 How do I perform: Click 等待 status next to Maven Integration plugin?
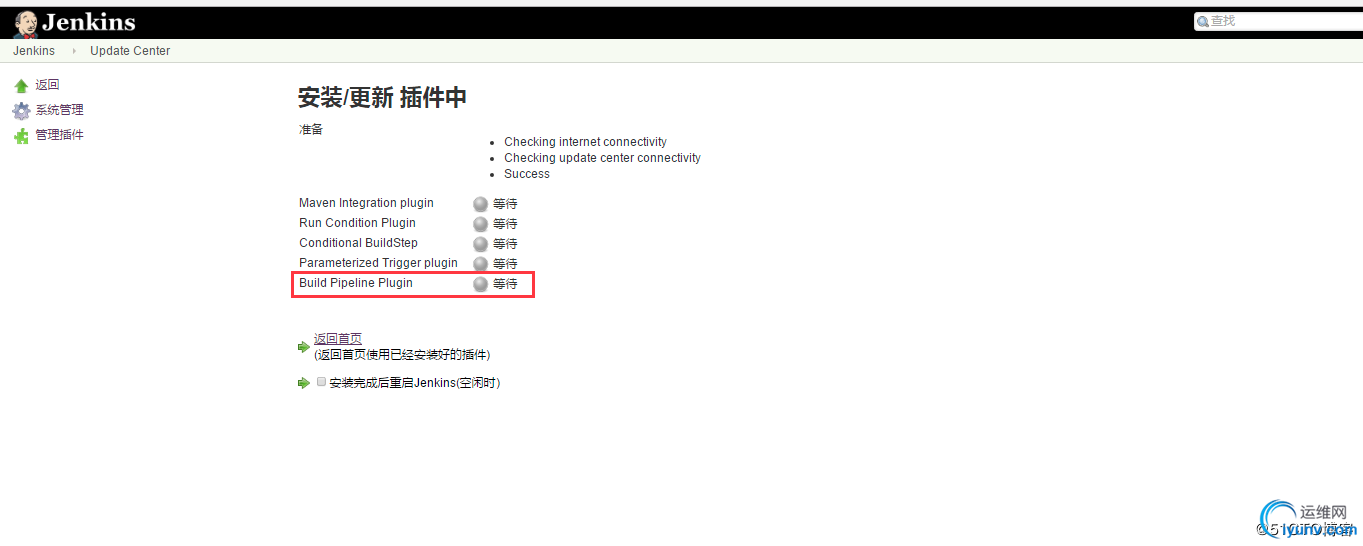tap(505, 204)
